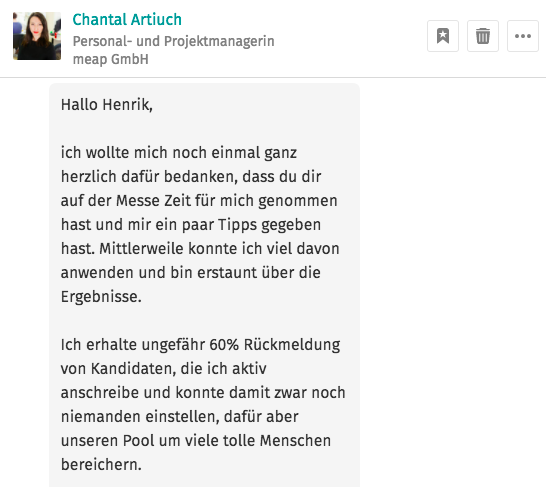Open the Chantal Artiuch name link
The width and height of the screenshot is (546, 487).
click(x=127, y=19)
